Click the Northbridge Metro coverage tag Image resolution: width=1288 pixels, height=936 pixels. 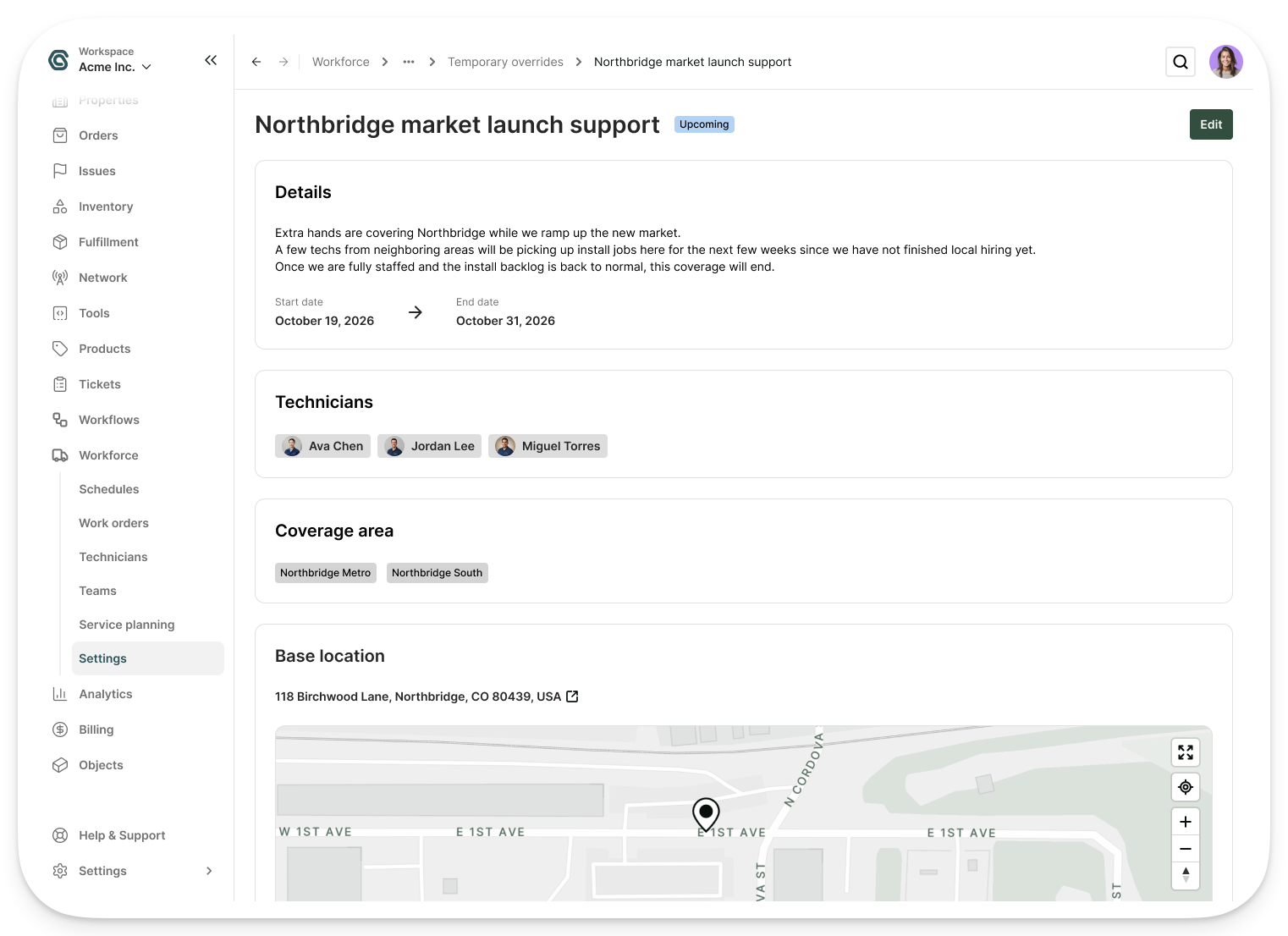(x=326, y=573)
